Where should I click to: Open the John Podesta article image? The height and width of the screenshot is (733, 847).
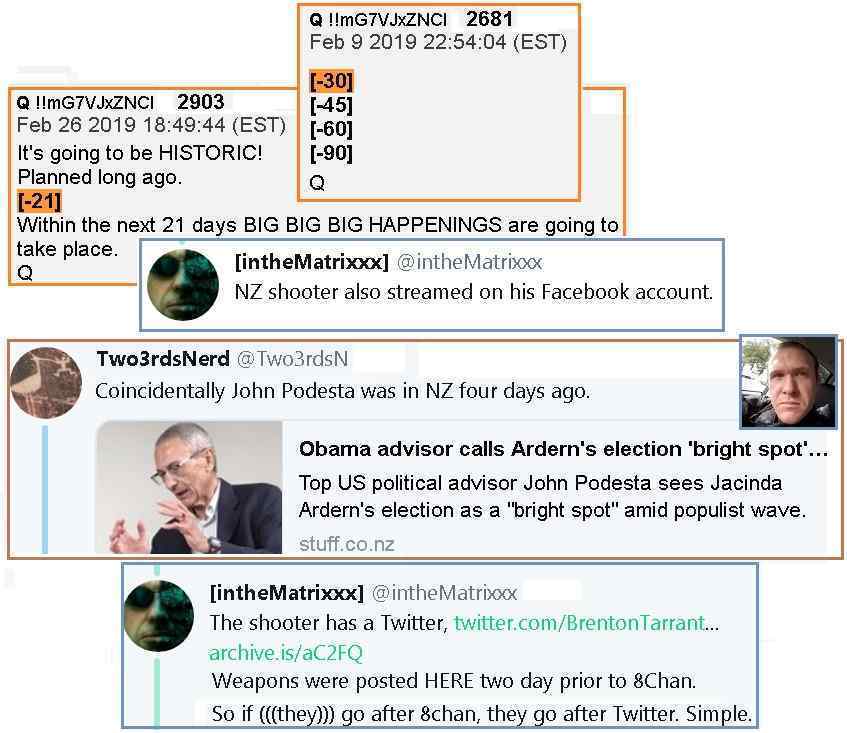pyautogui.click(x=189, y=487)
